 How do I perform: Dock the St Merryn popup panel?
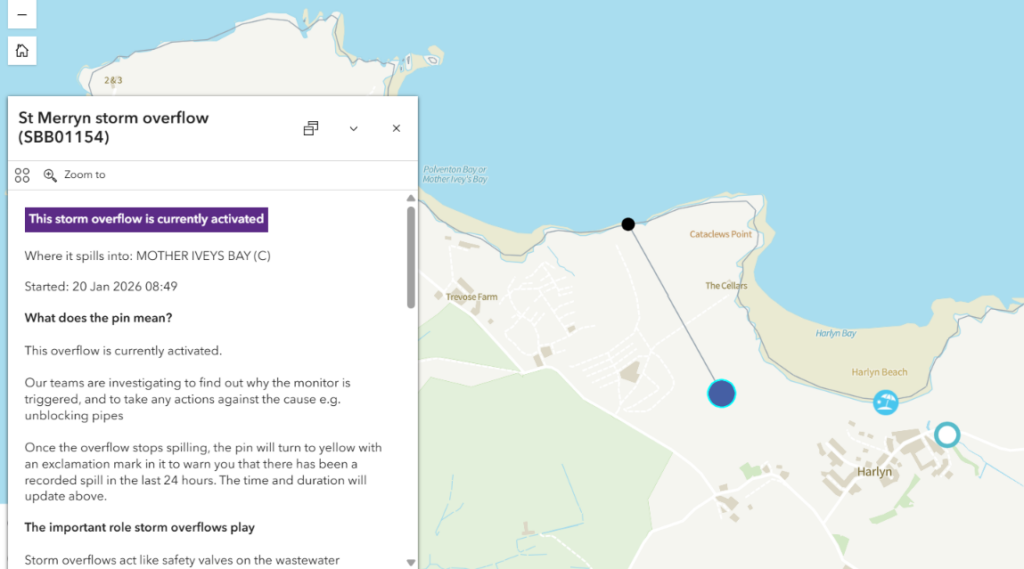click(x=311, y=128)
